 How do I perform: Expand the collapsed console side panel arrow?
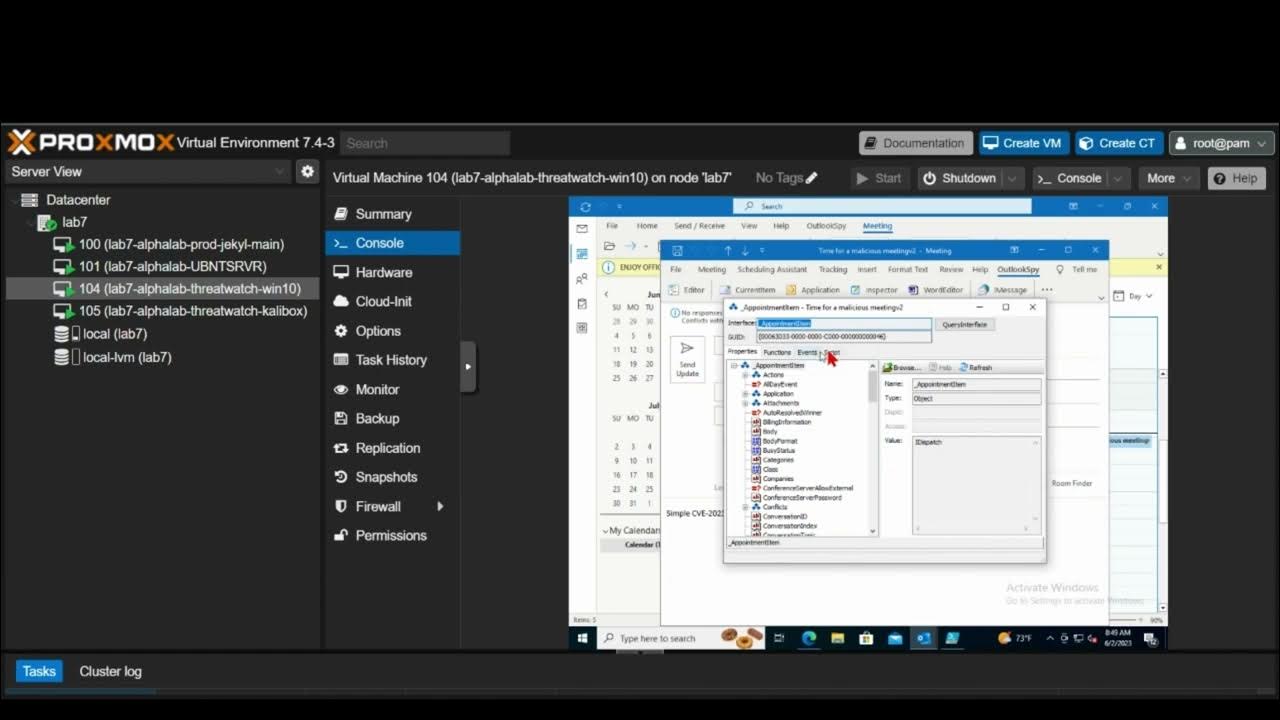click(467, 367)
